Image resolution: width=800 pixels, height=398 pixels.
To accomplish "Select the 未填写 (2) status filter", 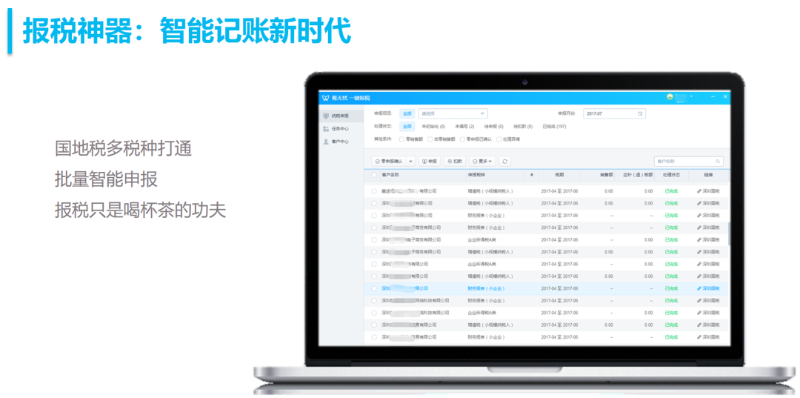I will click(x=465, y=127).
